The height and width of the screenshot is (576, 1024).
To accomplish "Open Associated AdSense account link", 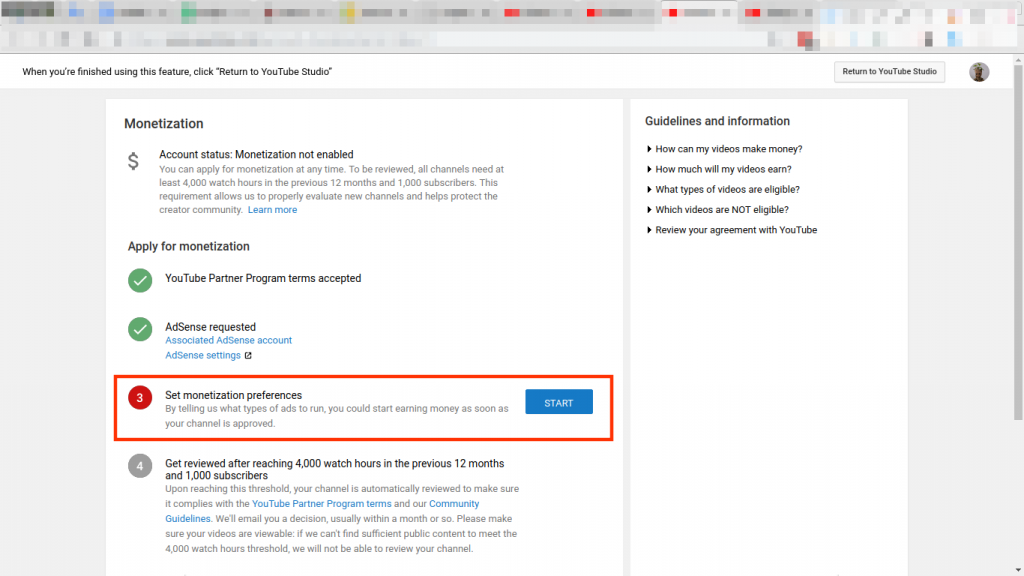I will coord(228,341).
